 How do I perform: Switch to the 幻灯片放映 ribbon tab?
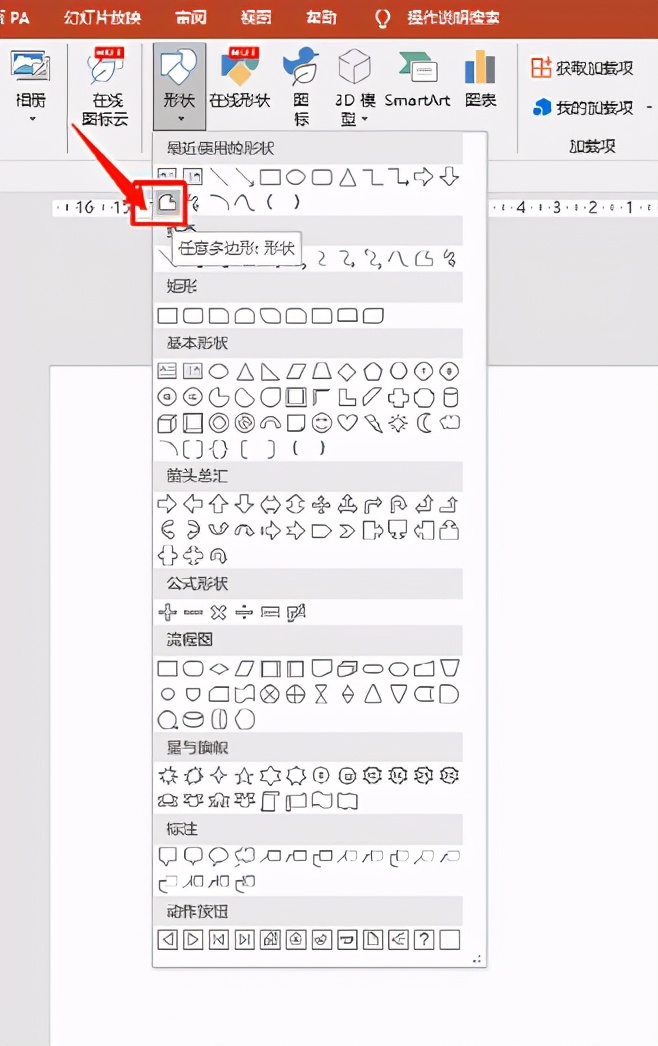tap(103, 17)
